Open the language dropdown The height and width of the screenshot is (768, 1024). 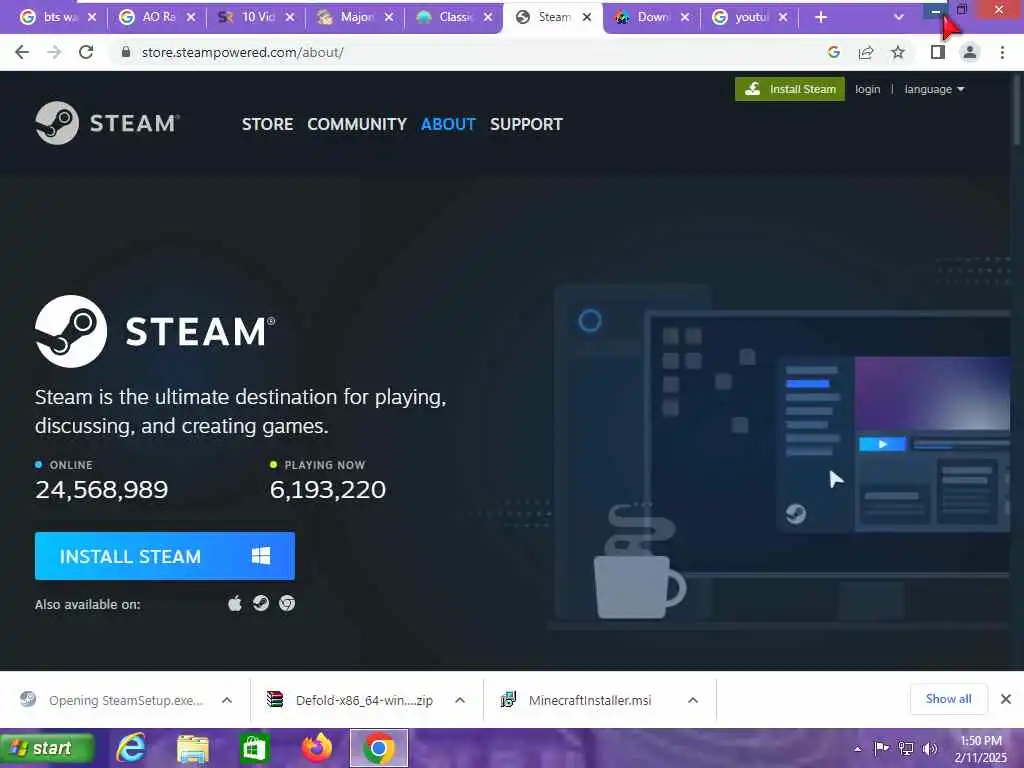click(x=934, y=89)
